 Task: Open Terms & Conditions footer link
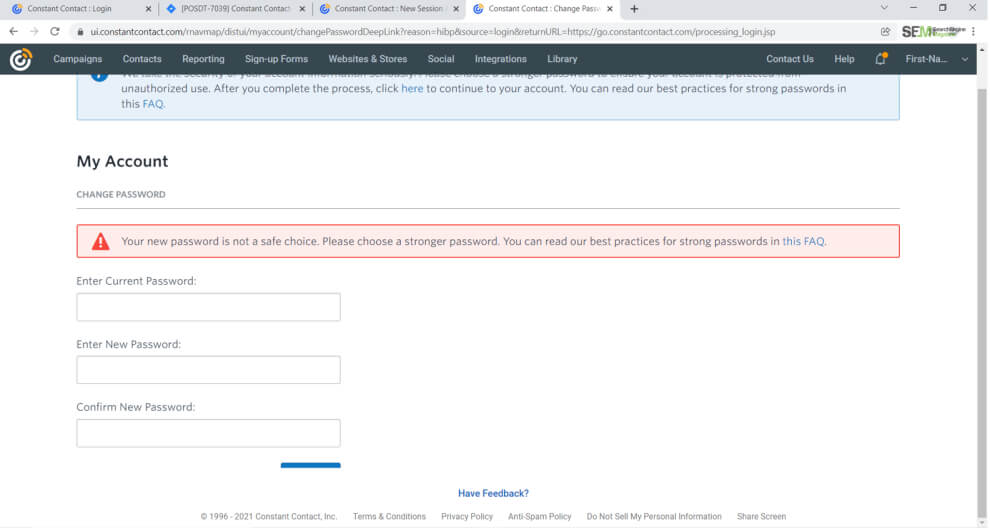tap(389, 517)
